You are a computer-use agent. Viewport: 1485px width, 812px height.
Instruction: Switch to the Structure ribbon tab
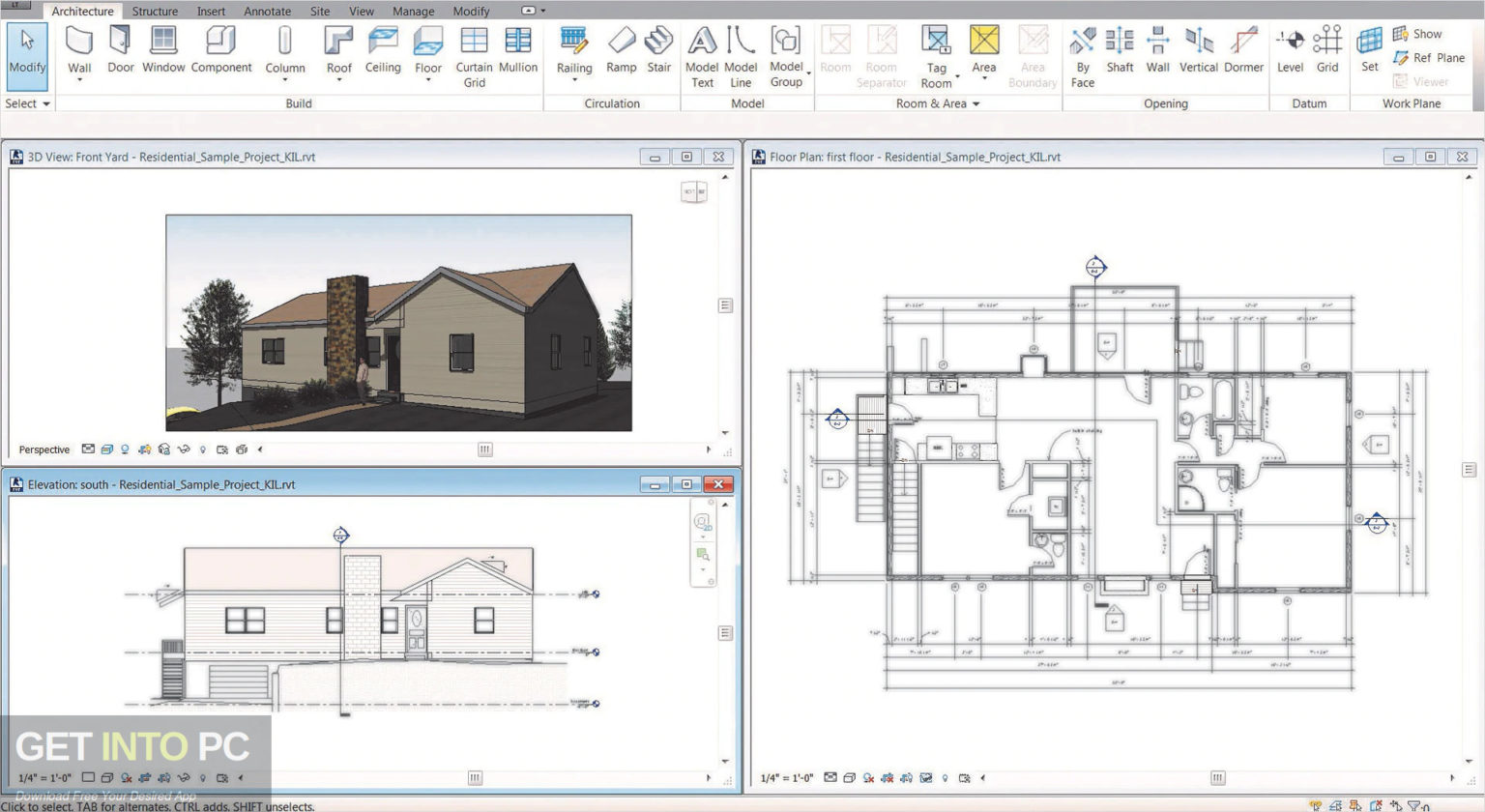(x=155, y=12)
